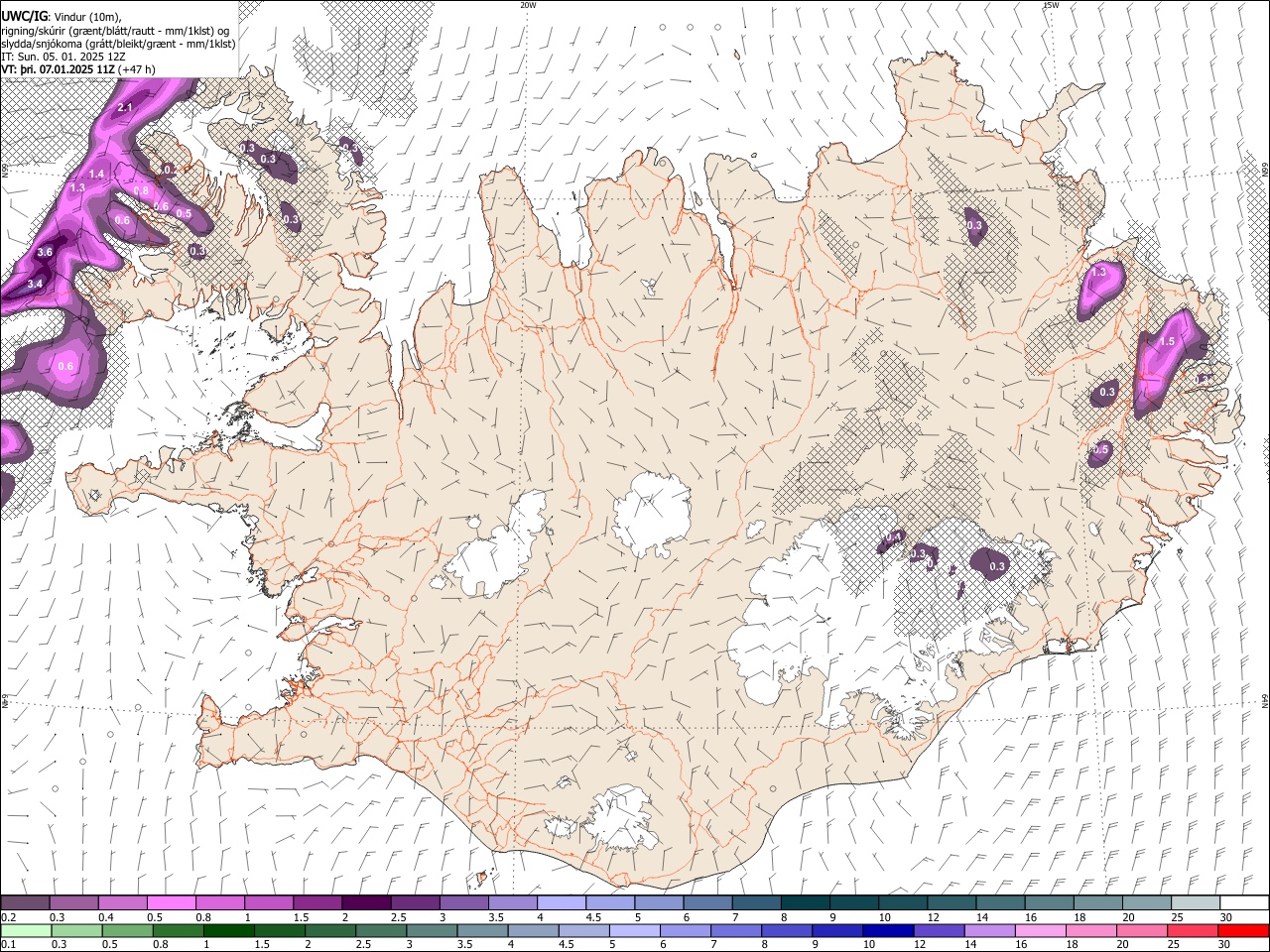The height and width of the screenshot is (952, 1270).
Task: Click the 3.6 precipitation value on the map
Action: pos(45,253)
